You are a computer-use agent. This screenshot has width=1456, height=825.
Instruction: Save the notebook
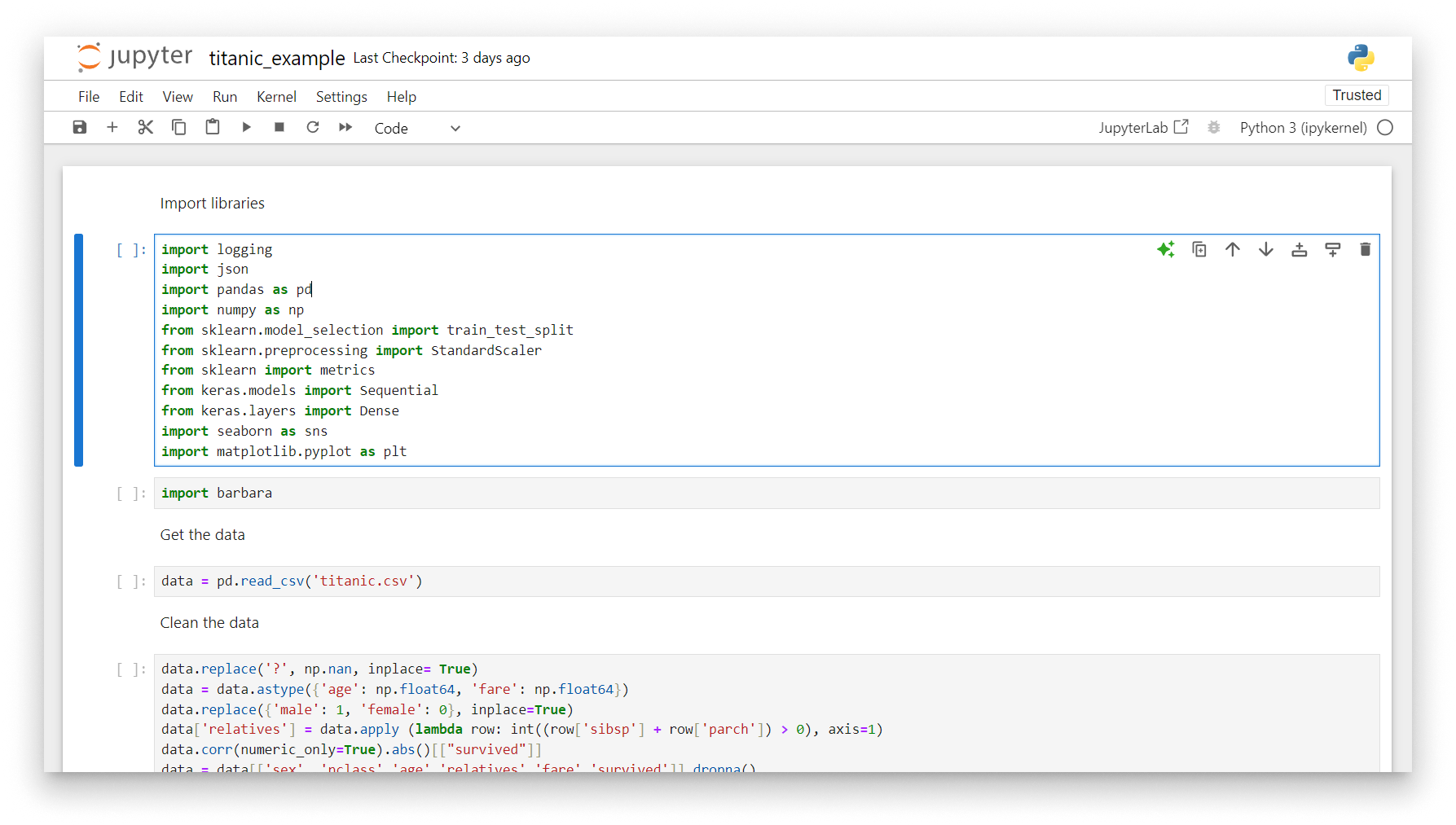click(79, 127)
